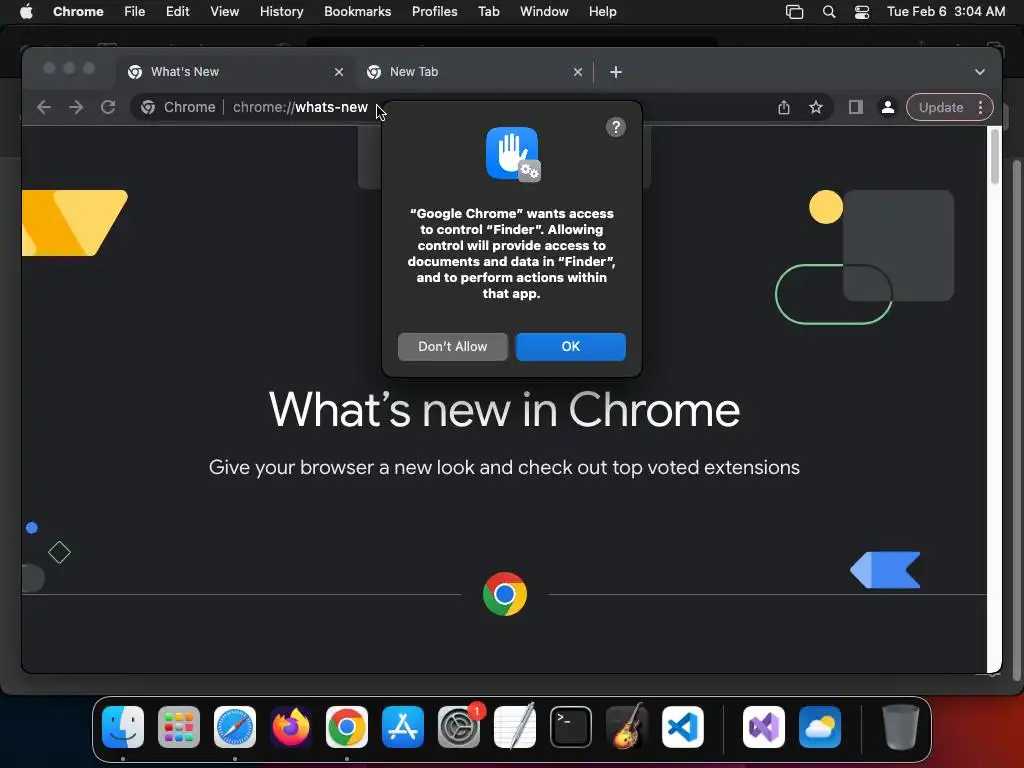Click the date and time clock
The image size is (1024, 768).
coord(946,12)
